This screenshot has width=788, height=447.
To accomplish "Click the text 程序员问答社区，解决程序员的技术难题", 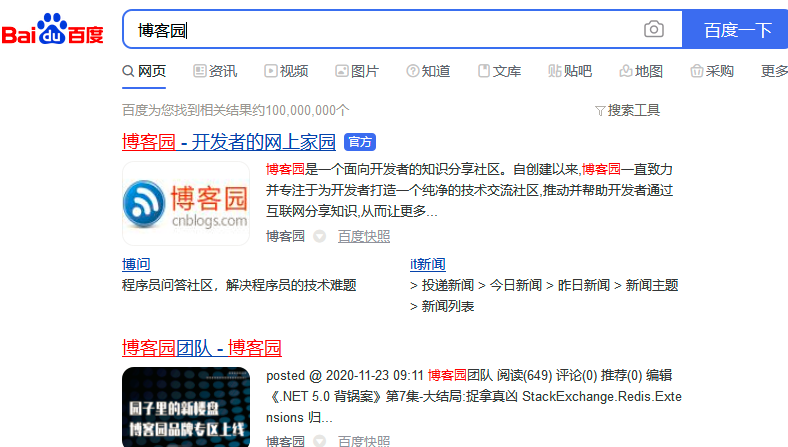I will [239, 285].
